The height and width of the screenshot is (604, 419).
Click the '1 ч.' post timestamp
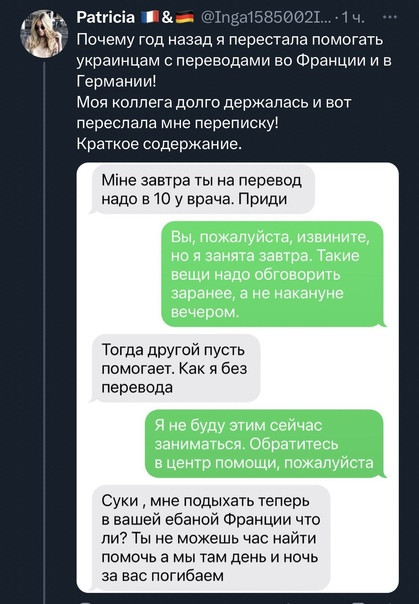click(x=352, y=17)
